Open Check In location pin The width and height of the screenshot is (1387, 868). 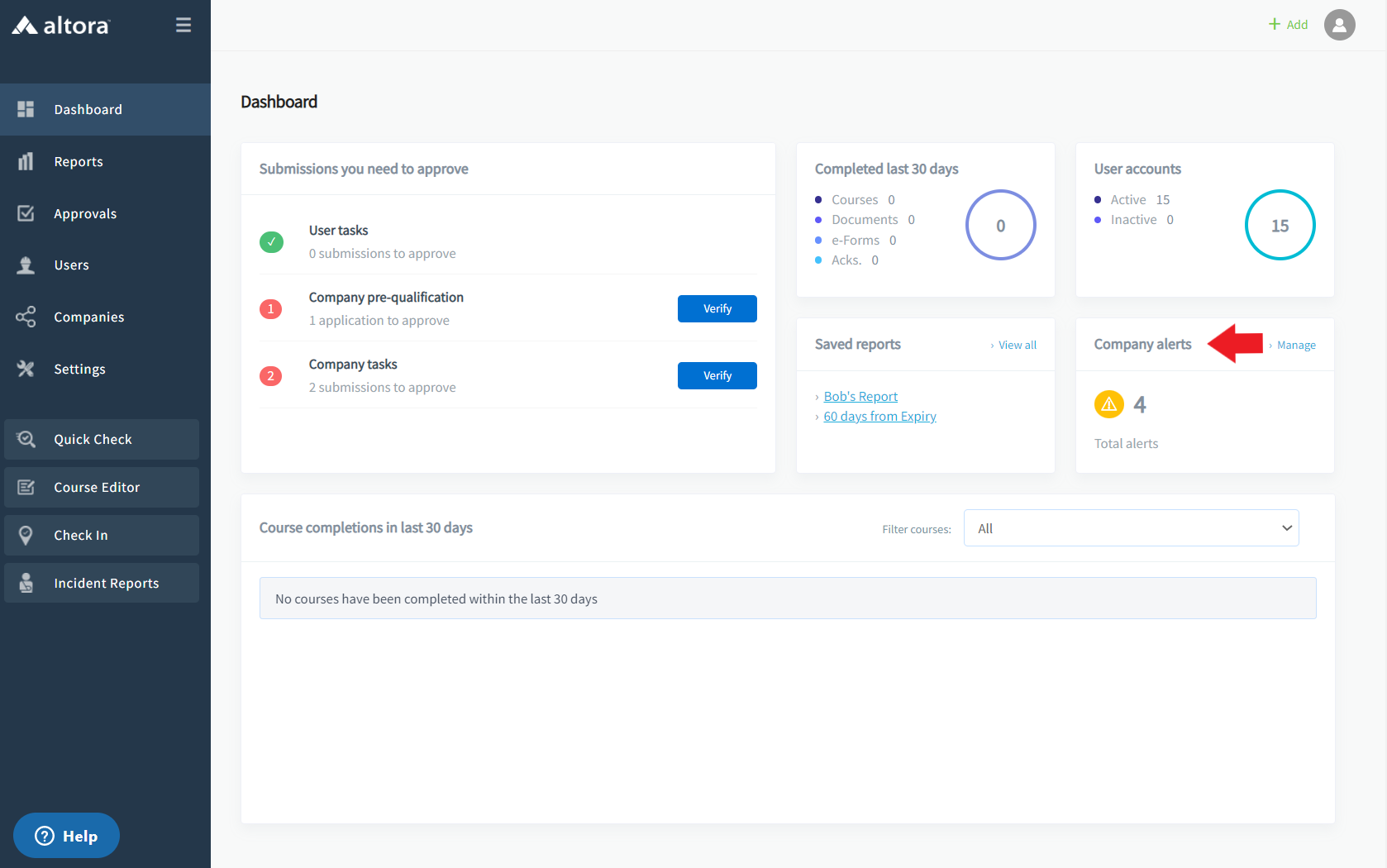(x=26, y=536)
